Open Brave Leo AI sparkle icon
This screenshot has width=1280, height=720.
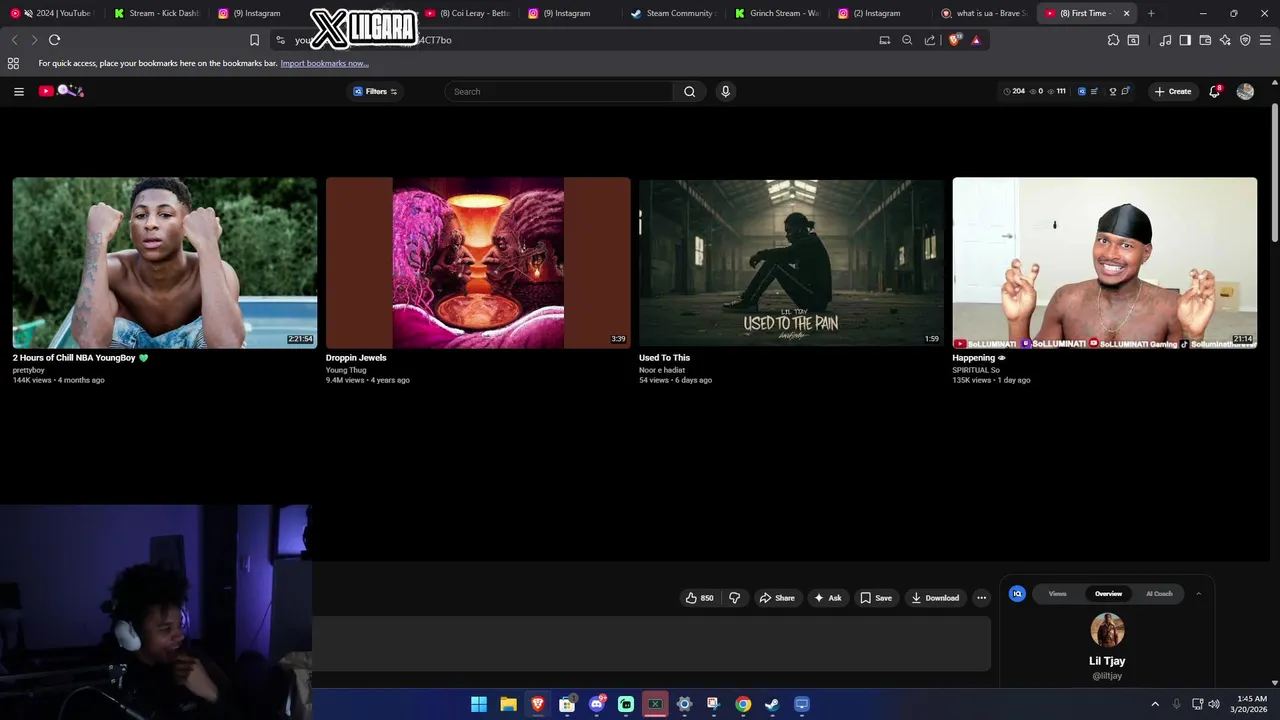(1225, 40)
